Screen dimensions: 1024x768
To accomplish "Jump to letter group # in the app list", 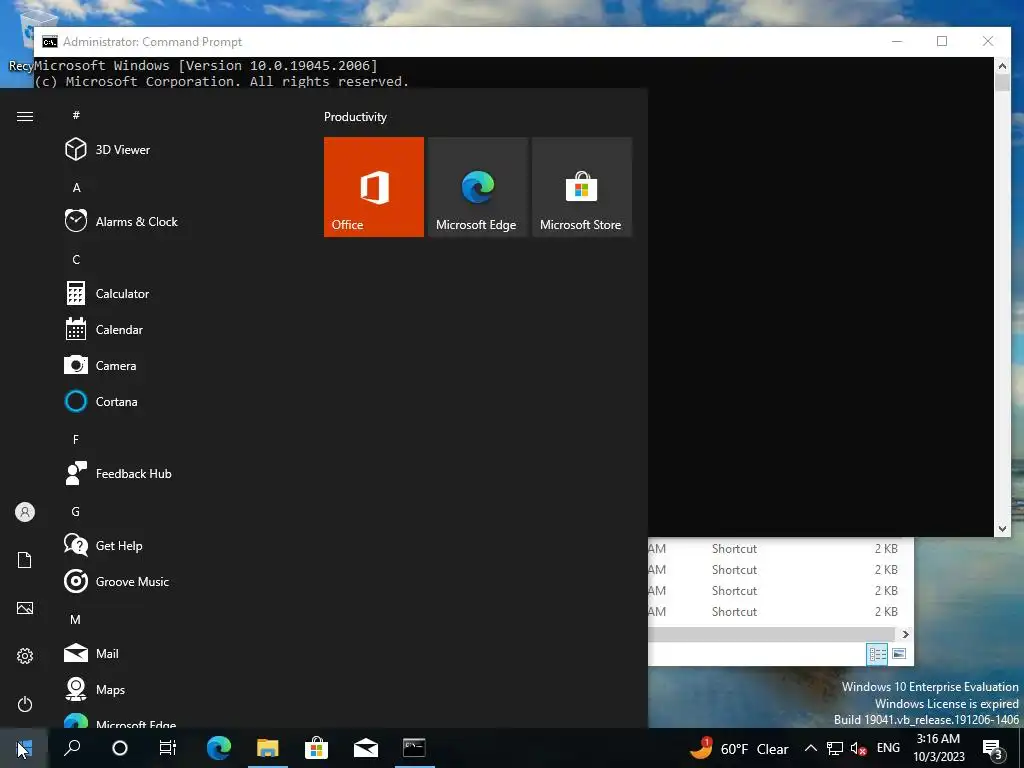I will point(76,115).
